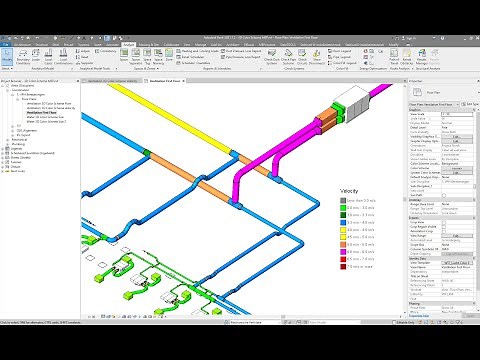Toggle the Sun Path checkbox

click(x=444, y=195)
